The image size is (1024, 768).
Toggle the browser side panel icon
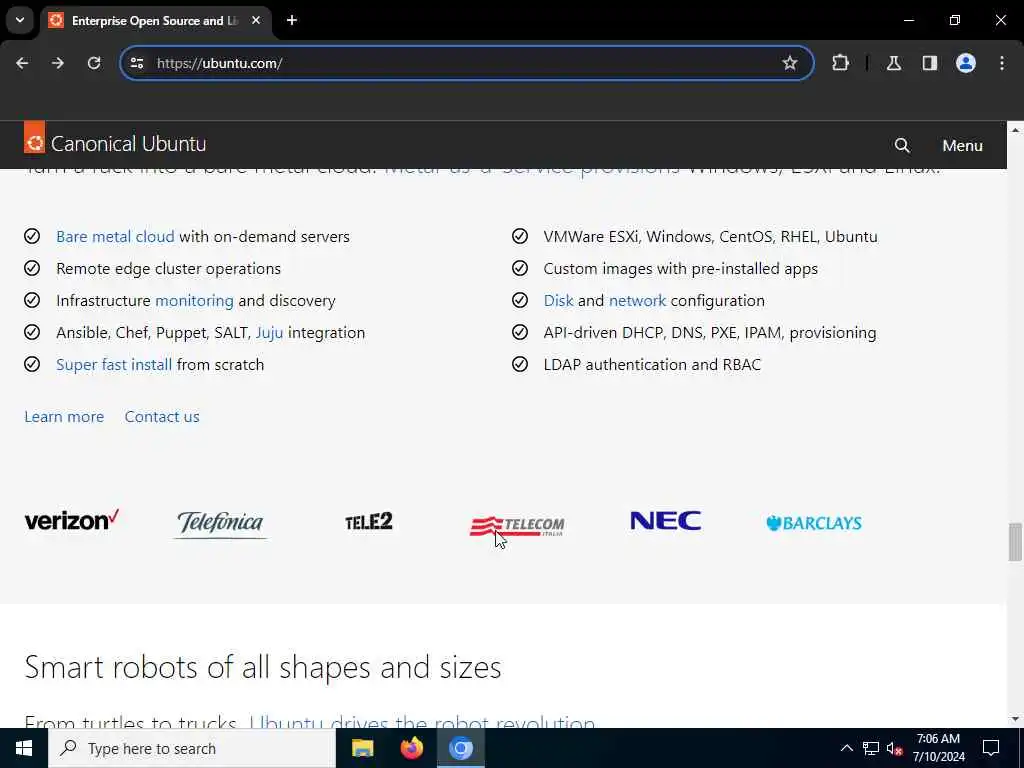click(x=929, y=63)
